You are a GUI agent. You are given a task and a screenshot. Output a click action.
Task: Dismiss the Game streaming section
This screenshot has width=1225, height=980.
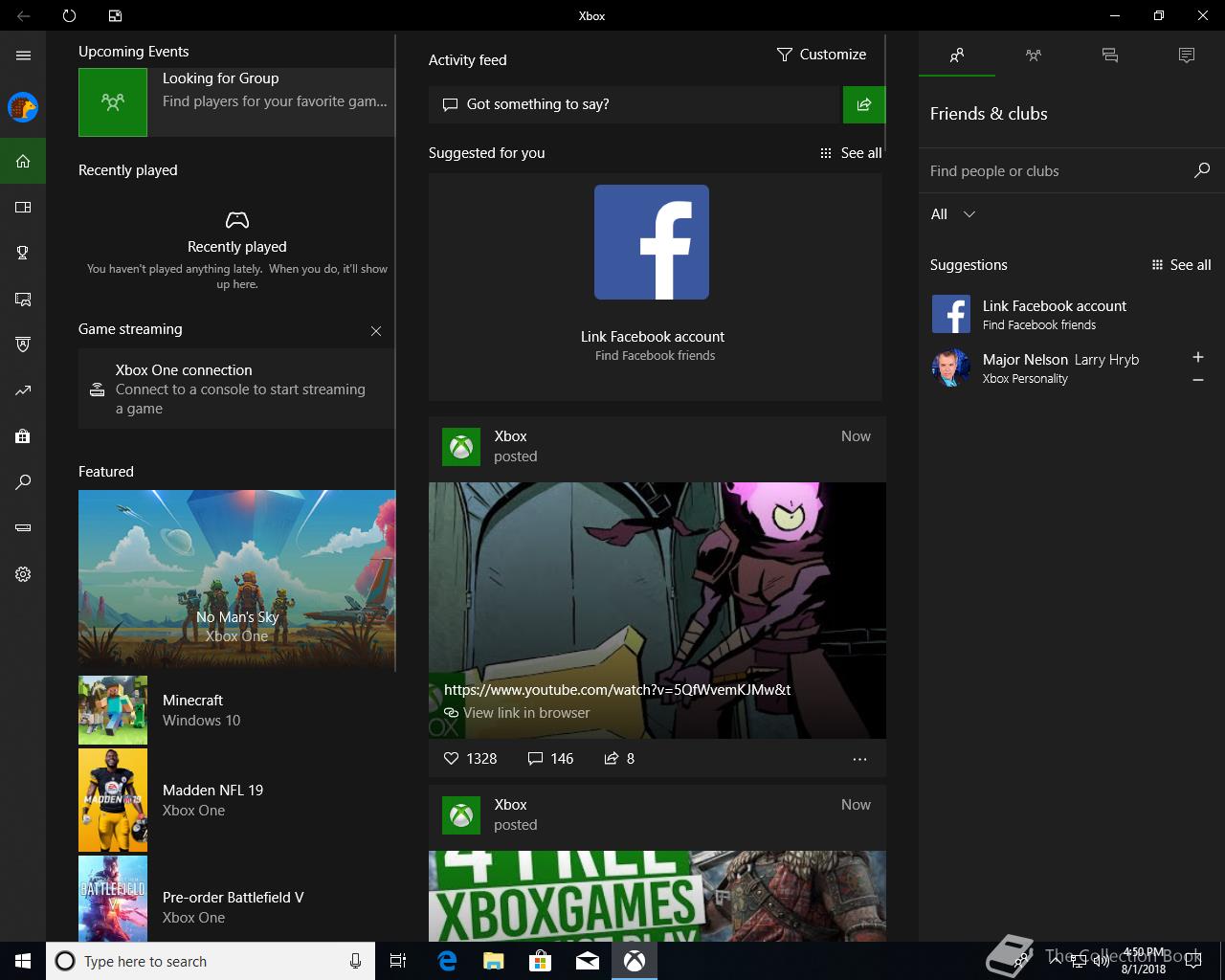pyautogui.click(x=376, y=331)
